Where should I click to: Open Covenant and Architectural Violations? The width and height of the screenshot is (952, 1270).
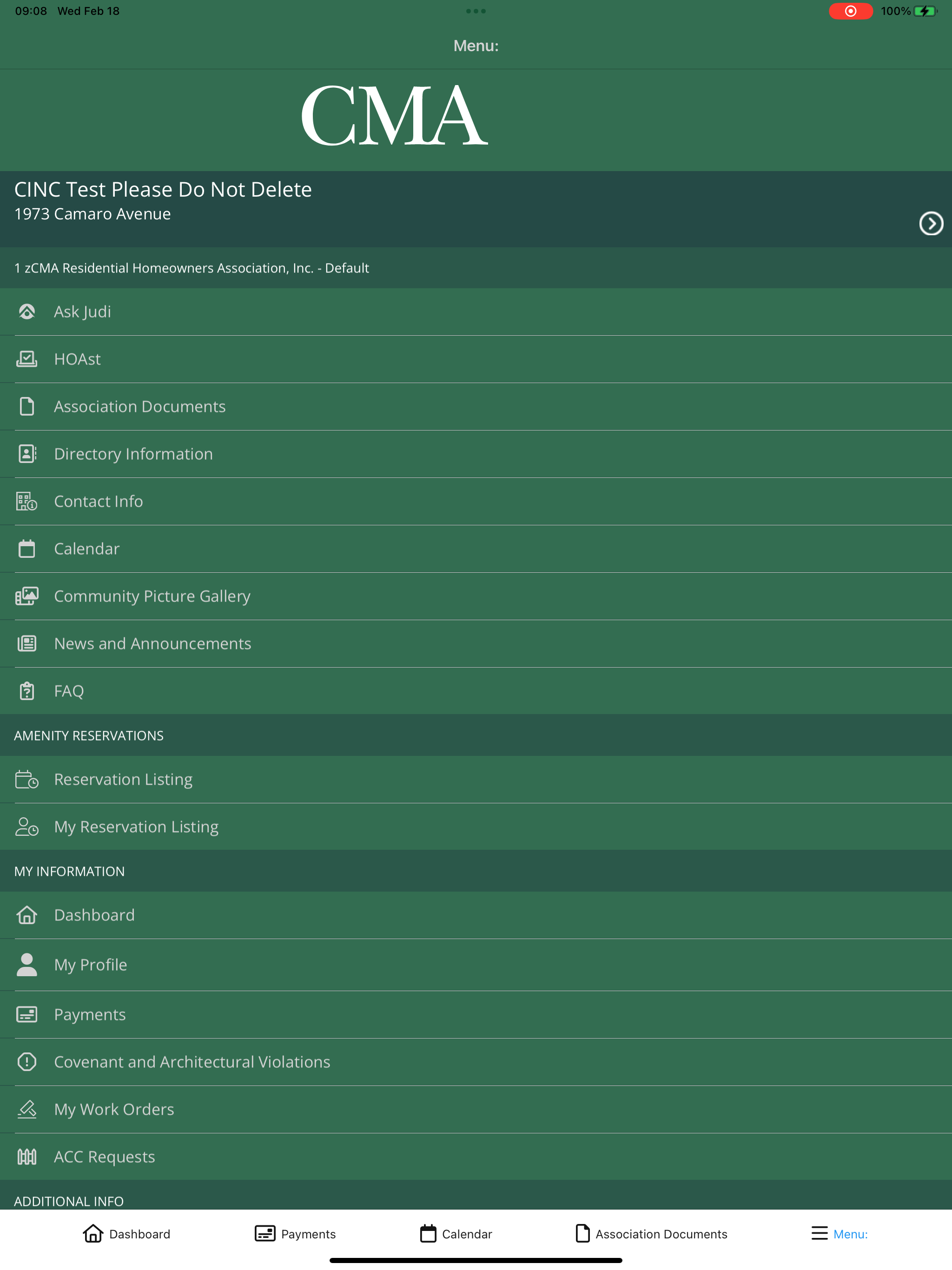476,1062
